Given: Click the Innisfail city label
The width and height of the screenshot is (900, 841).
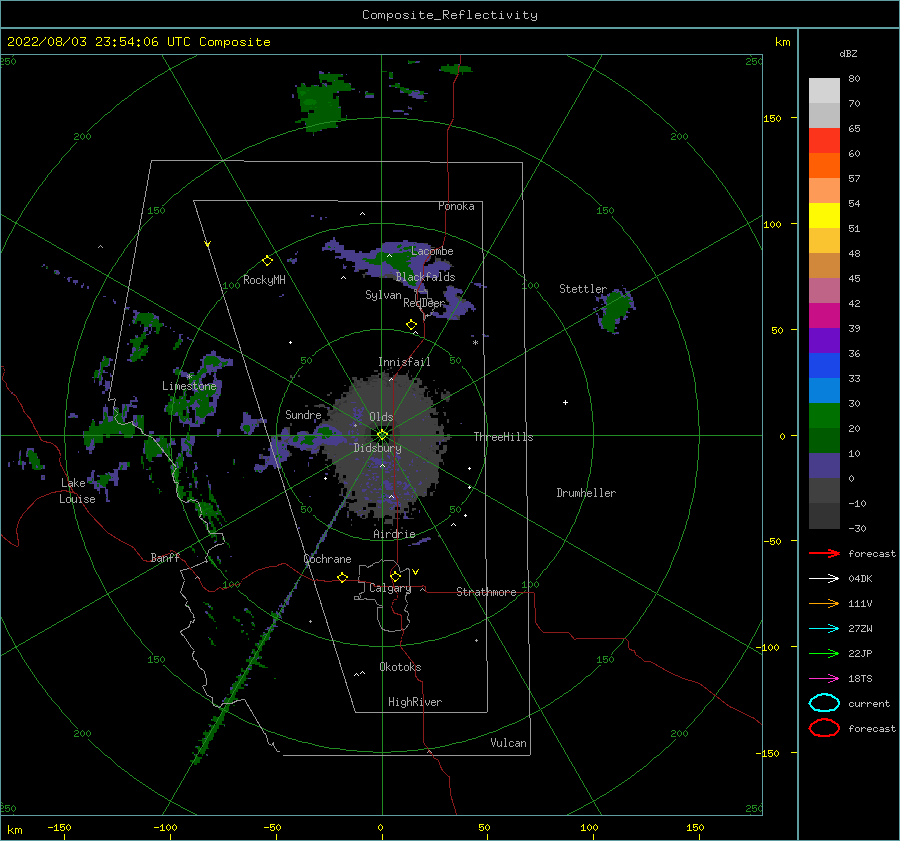Looking at the screenshot, I should coord(404,362).
